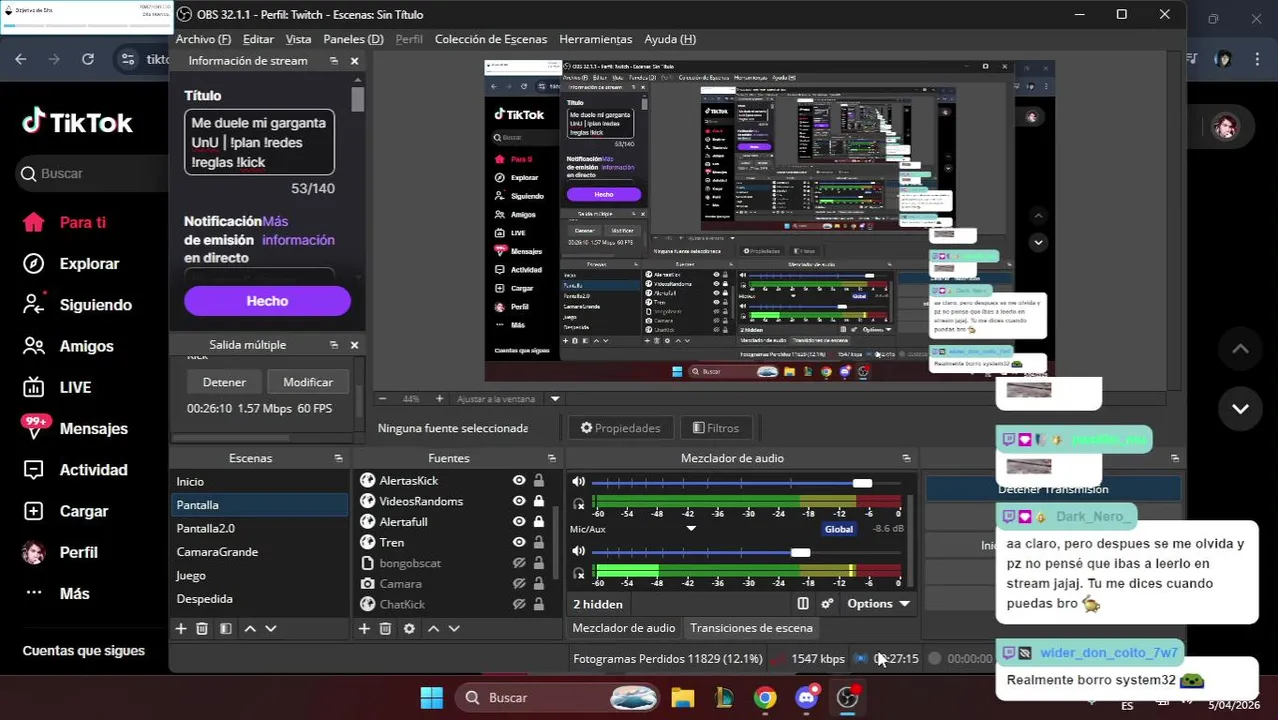The height and width of the screenshot is (720, 1278).
Task: Open Editar menu
Action: pos(258,39)
